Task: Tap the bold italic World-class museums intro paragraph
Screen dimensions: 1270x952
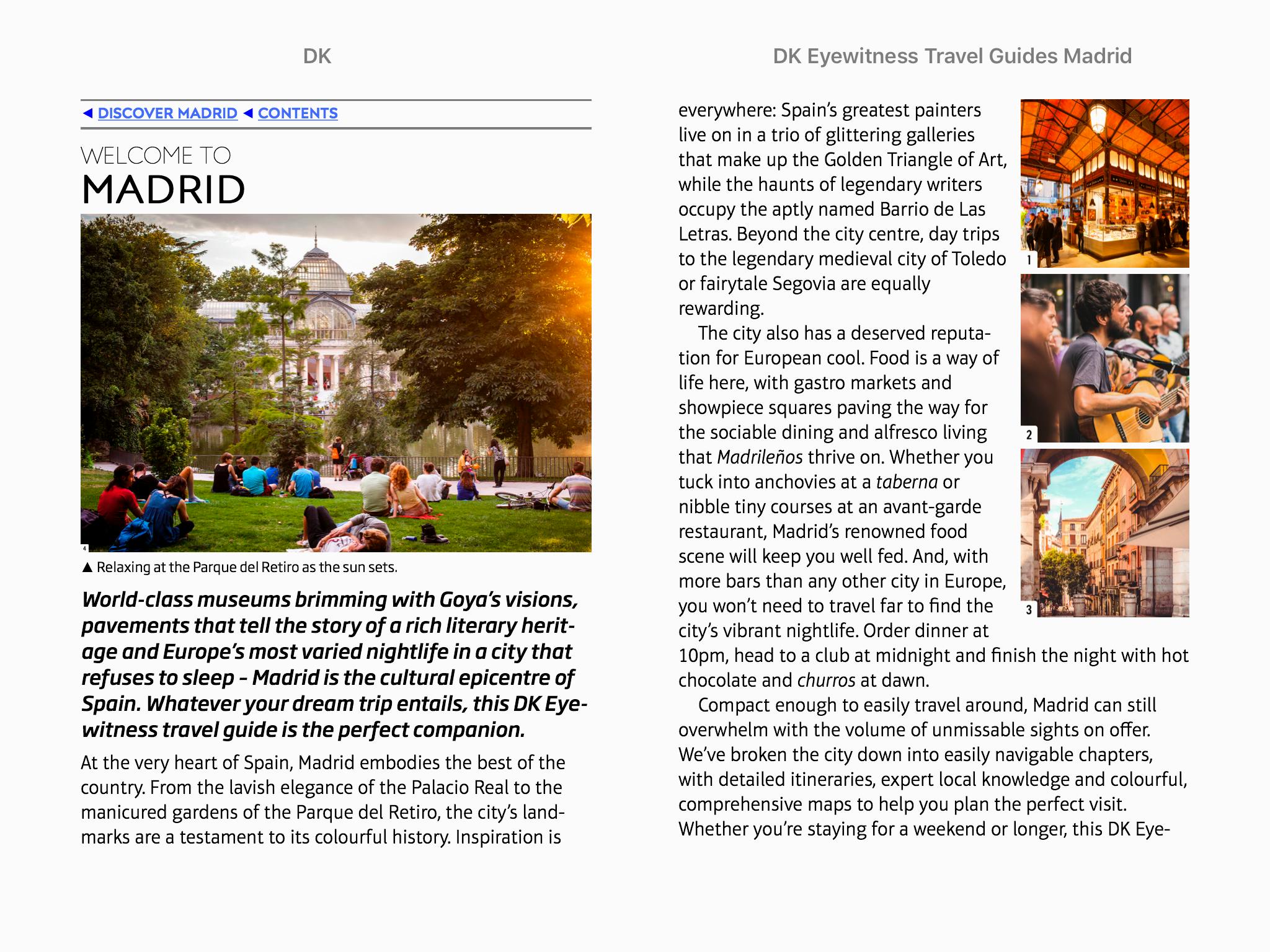Action: tap(334, 664)
